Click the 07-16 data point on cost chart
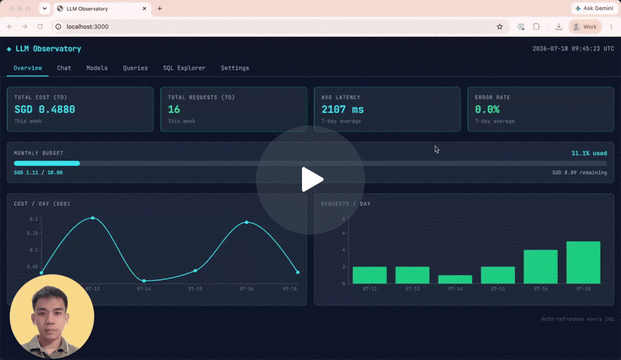The height and width of the screenshot is (360, 621). point(247,222)
